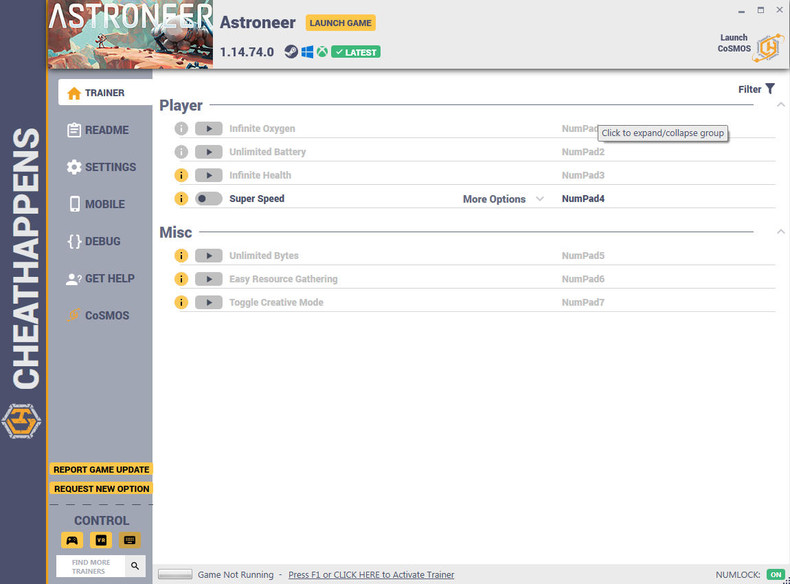The image size is (790, 584).
Task: Open the SETTINGS tab
Action: click(x=101, y=167)
